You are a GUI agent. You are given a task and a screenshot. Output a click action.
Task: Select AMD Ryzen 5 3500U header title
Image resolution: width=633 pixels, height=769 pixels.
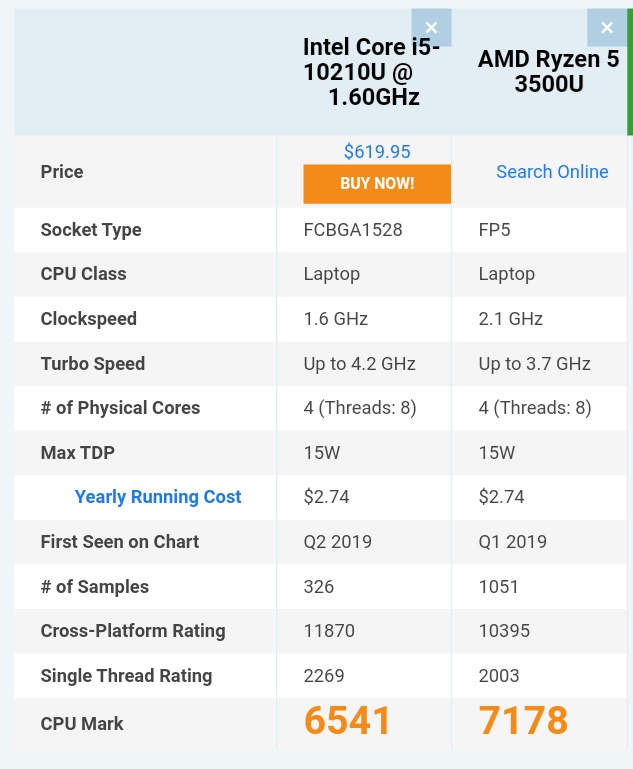[549, 71]
